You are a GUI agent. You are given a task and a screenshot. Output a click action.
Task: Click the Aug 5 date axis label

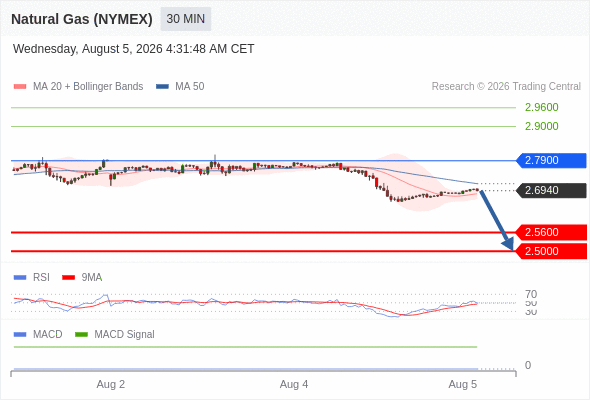pyautogui.click(x=462, y=384)
